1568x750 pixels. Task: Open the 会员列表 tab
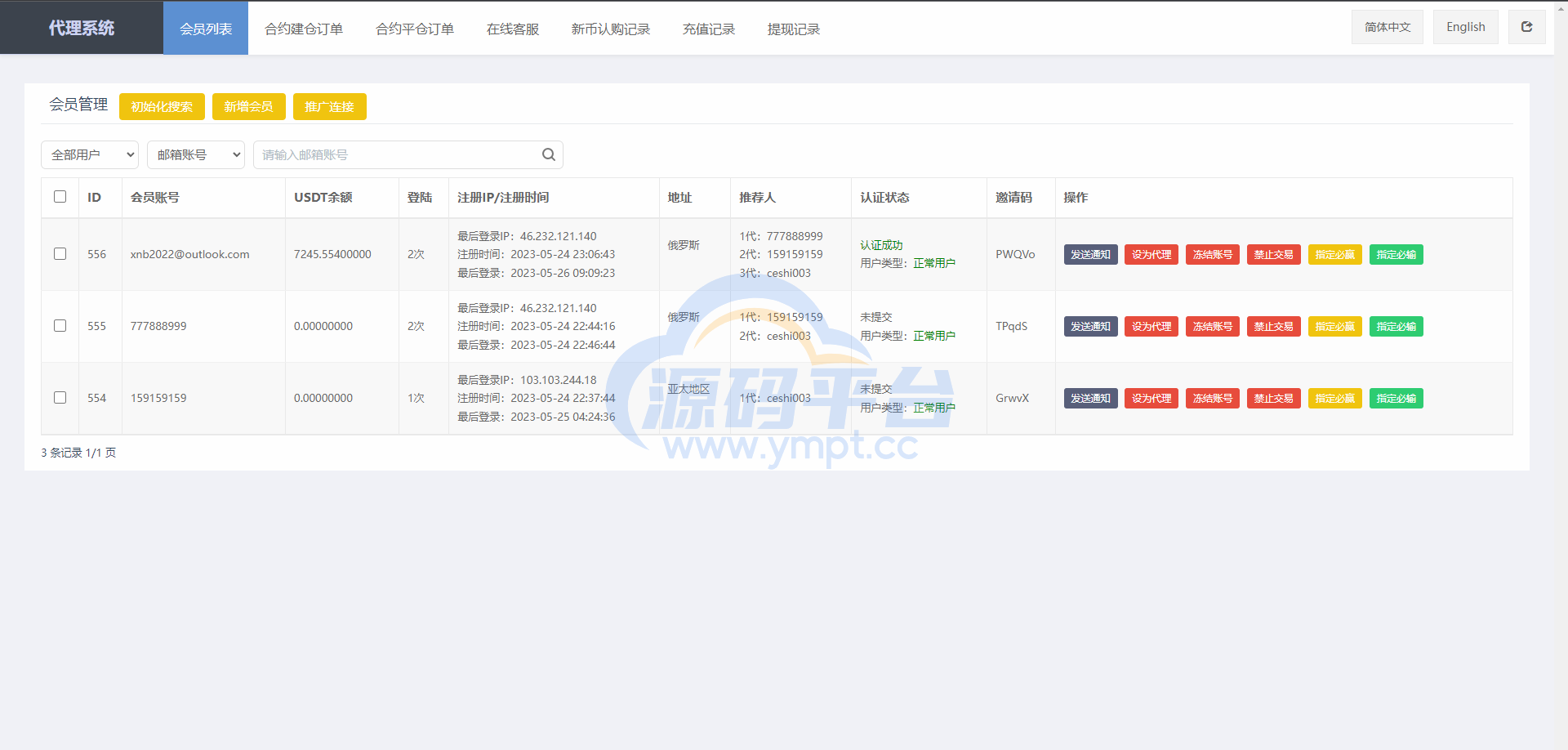point(206,29)
